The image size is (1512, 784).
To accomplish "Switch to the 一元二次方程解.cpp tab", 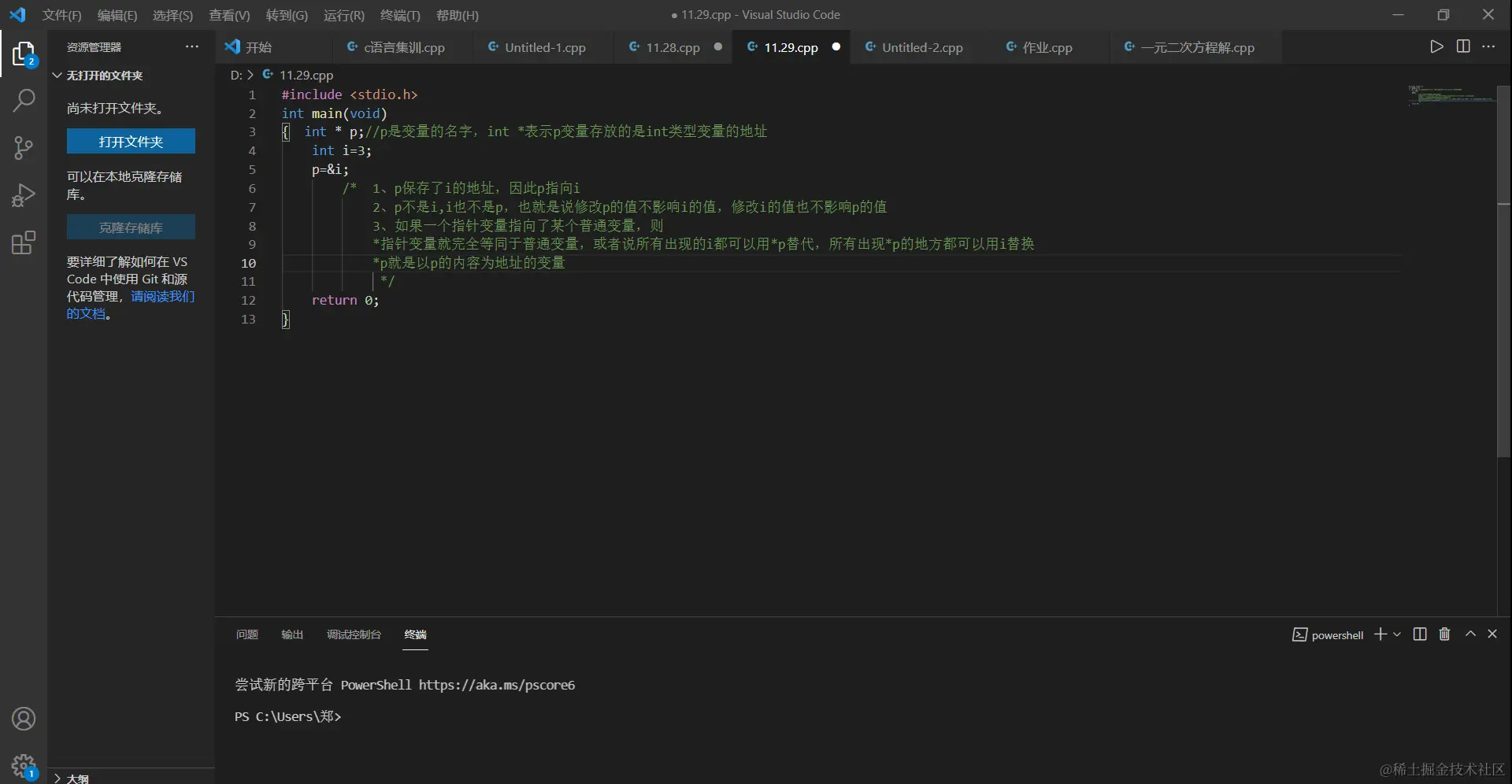I will 1195,47.
